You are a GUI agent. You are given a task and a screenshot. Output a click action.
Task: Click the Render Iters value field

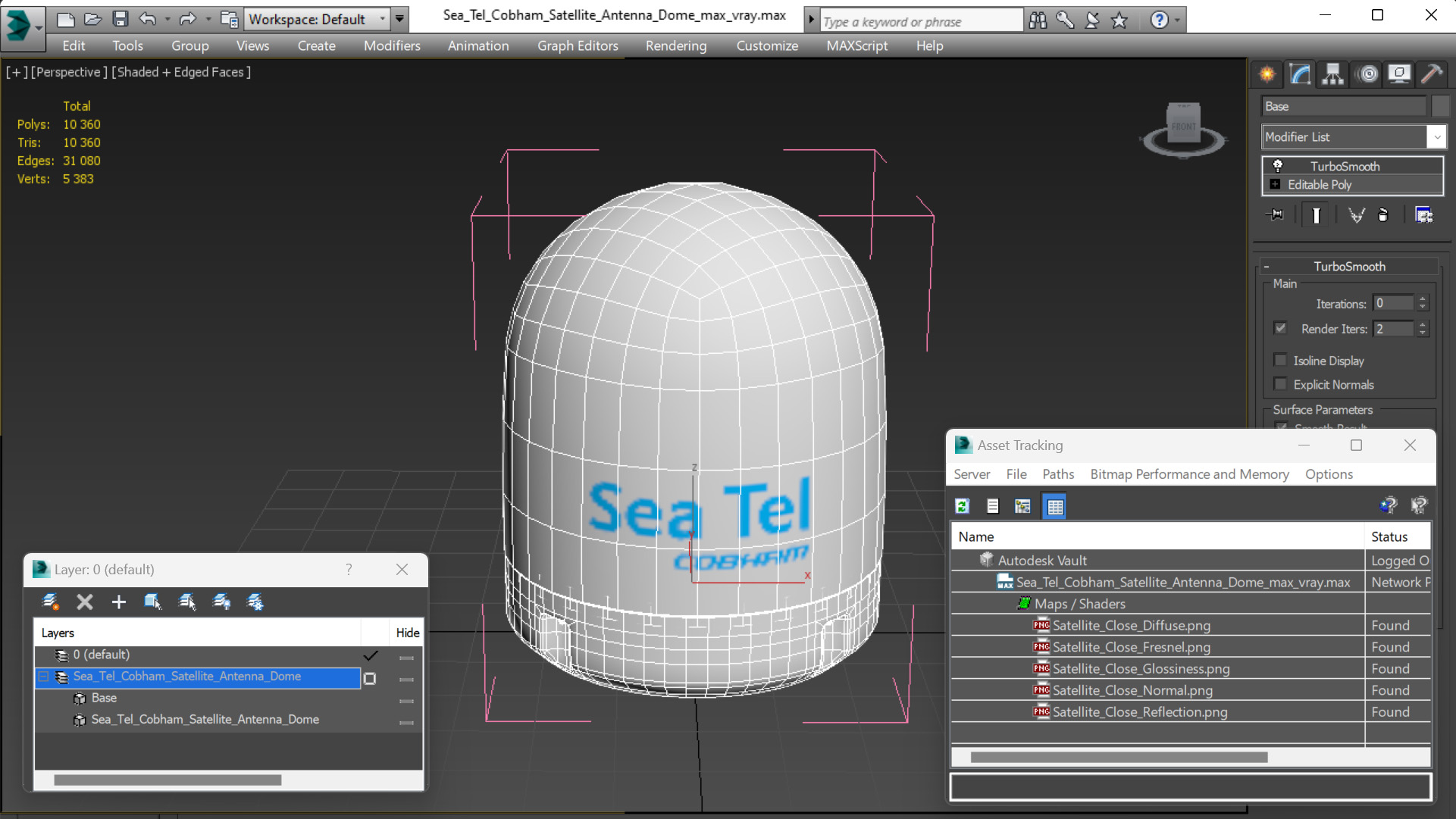[x=1394, y=329]
